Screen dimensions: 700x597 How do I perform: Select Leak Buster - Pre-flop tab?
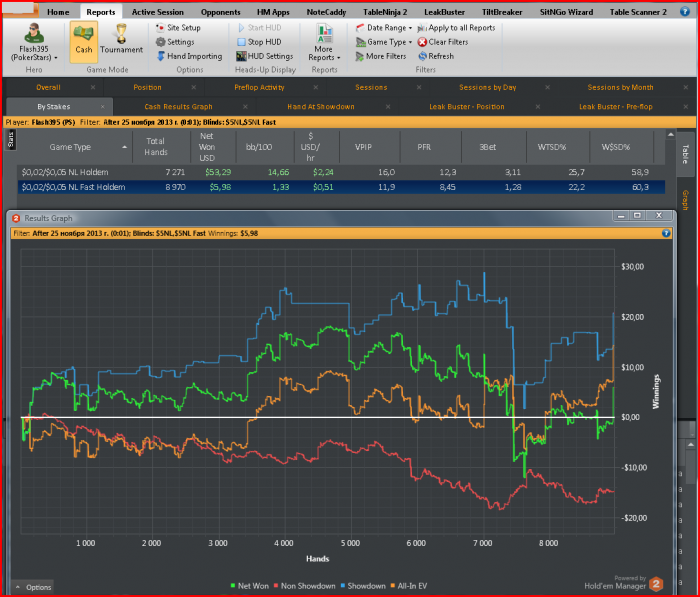[616, 107]
